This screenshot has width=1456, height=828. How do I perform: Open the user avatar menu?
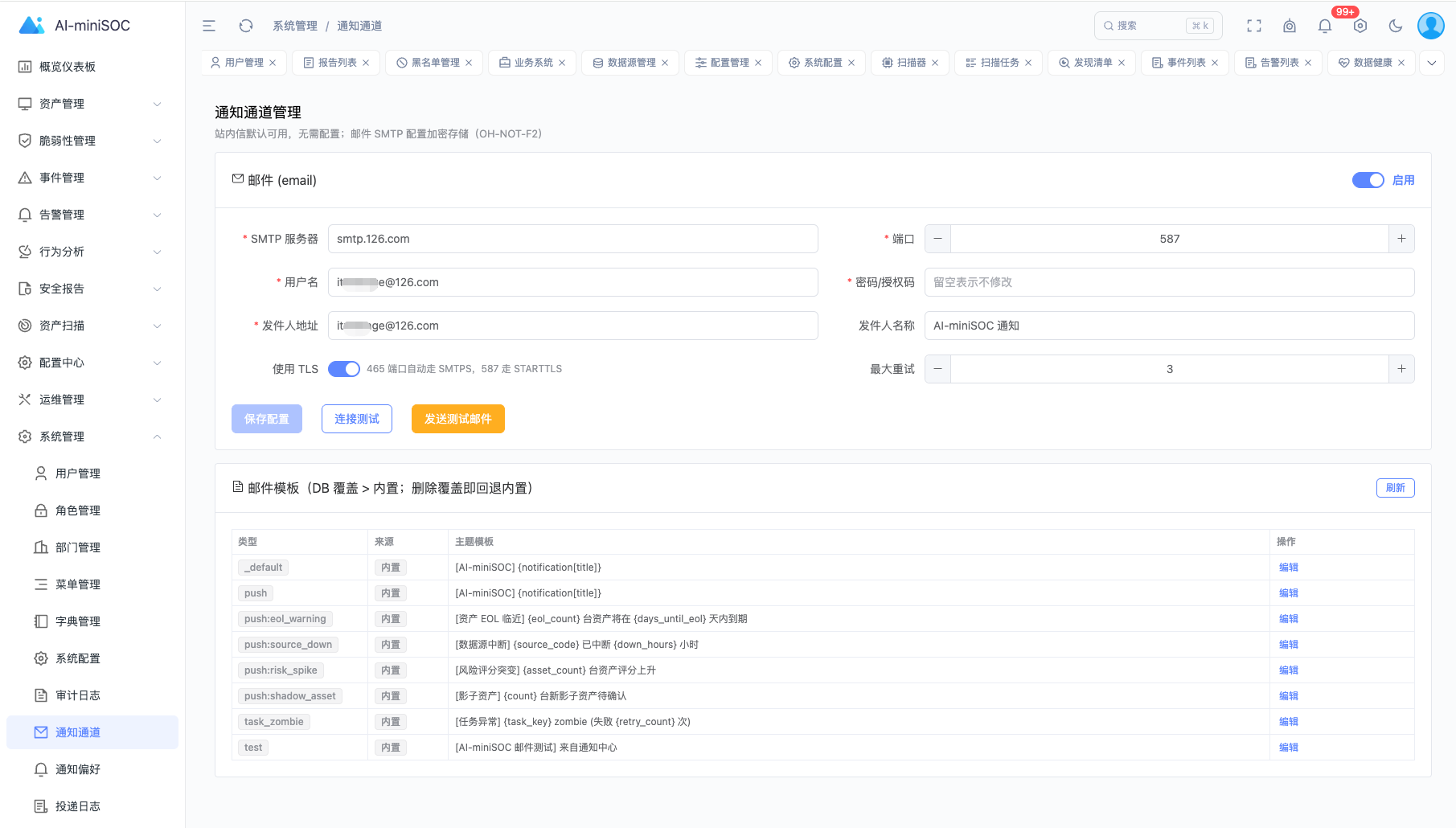(1431, 26)
